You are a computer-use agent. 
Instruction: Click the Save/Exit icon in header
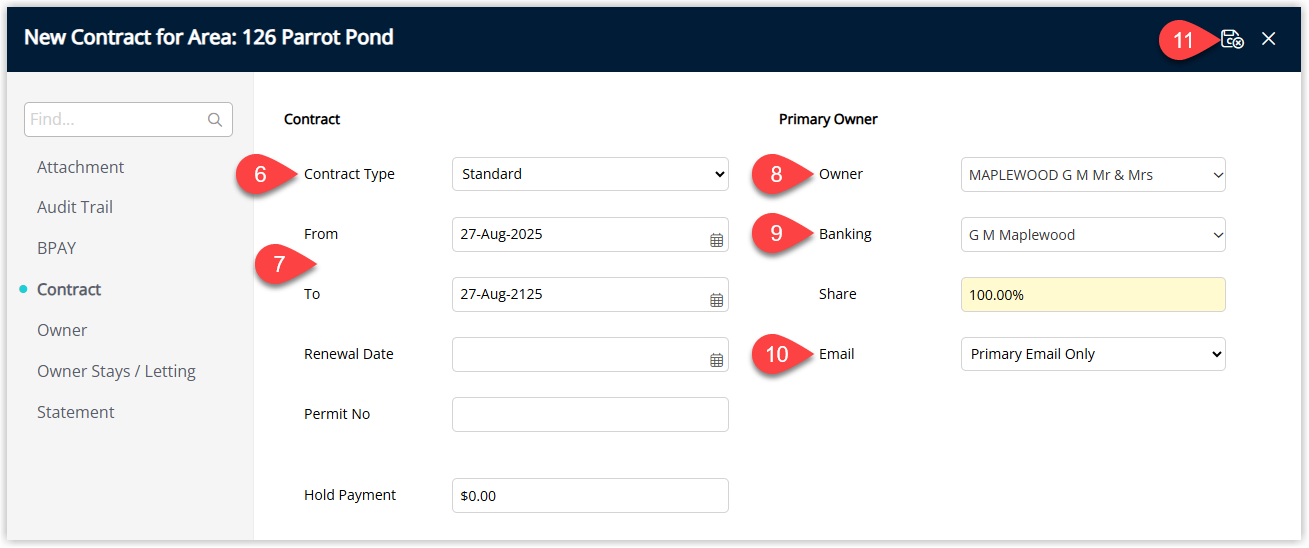coord(1232,39)
